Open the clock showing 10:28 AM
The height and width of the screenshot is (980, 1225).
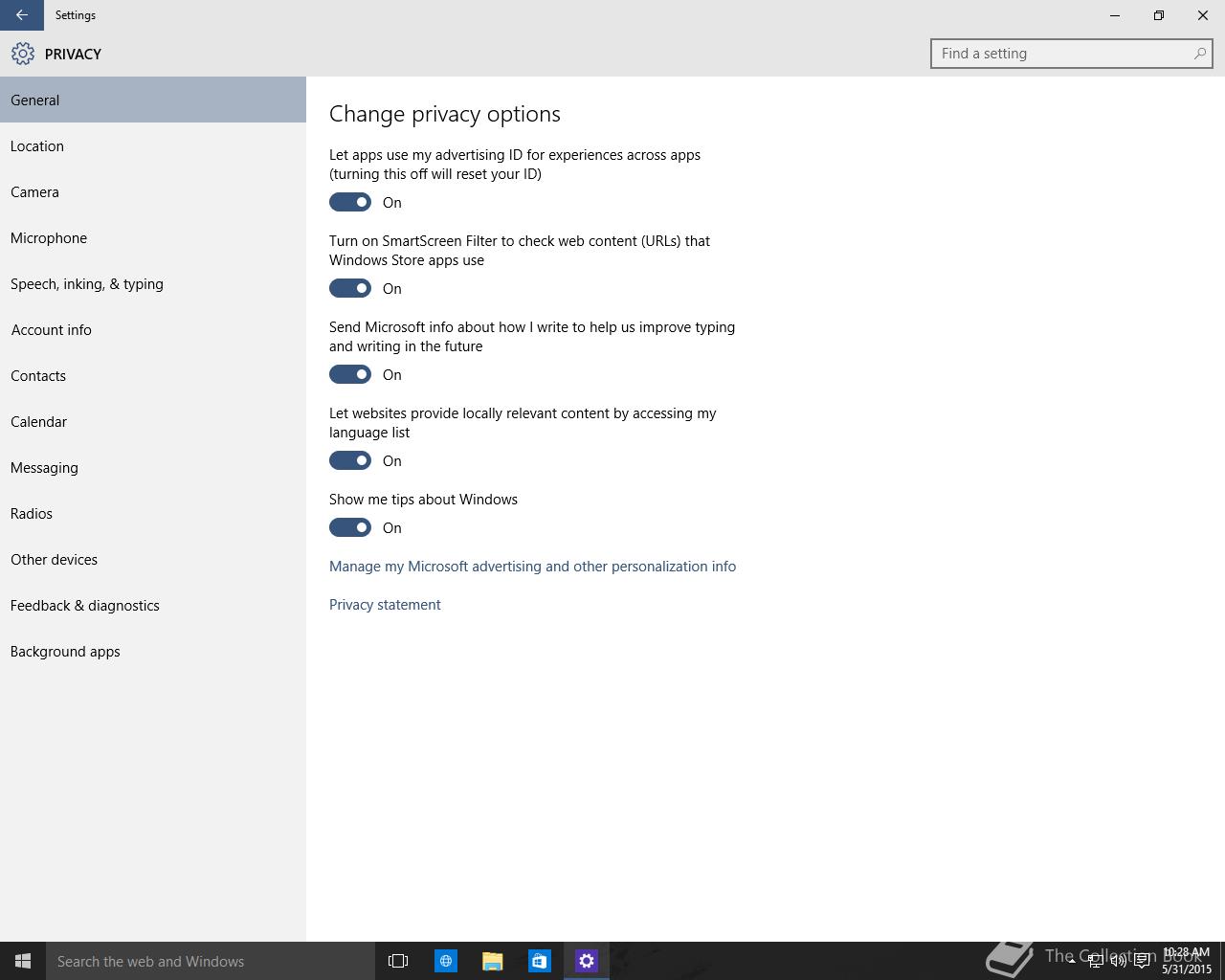click(1187, 961)
